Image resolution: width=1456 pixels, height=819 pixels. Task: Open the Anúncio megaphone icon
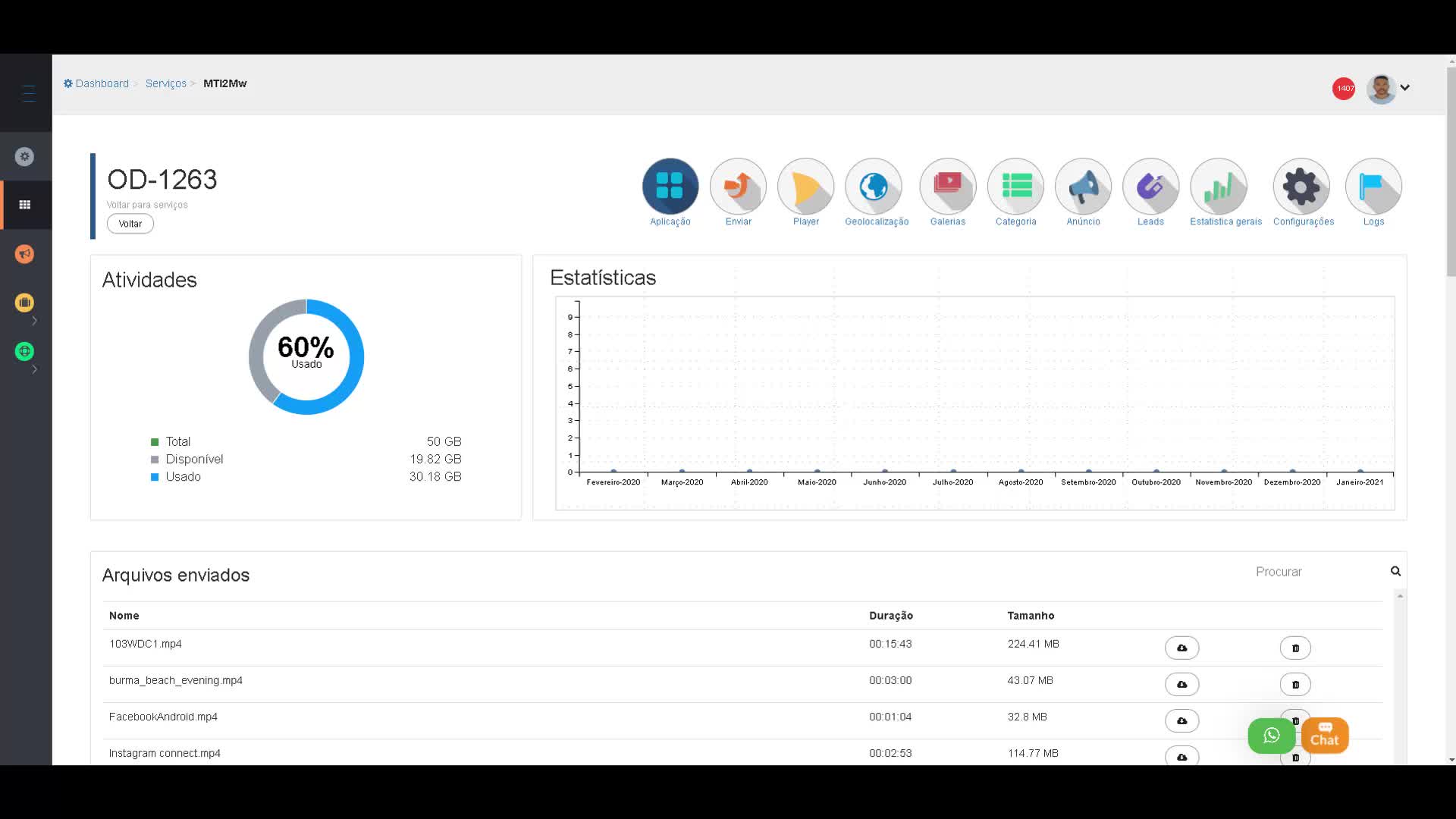1084,186
